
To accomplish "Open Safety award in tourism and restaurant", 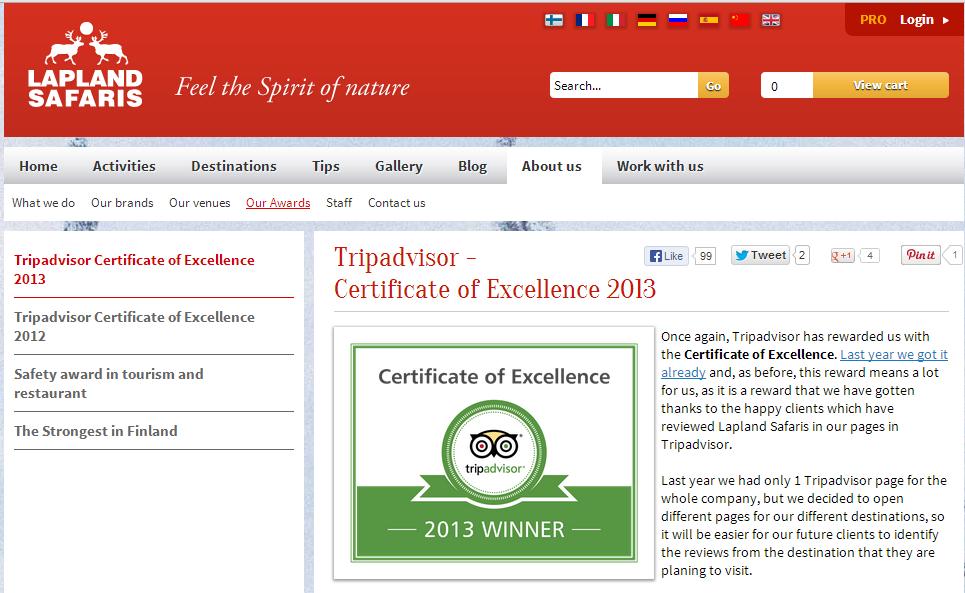I will coord(109,383).
